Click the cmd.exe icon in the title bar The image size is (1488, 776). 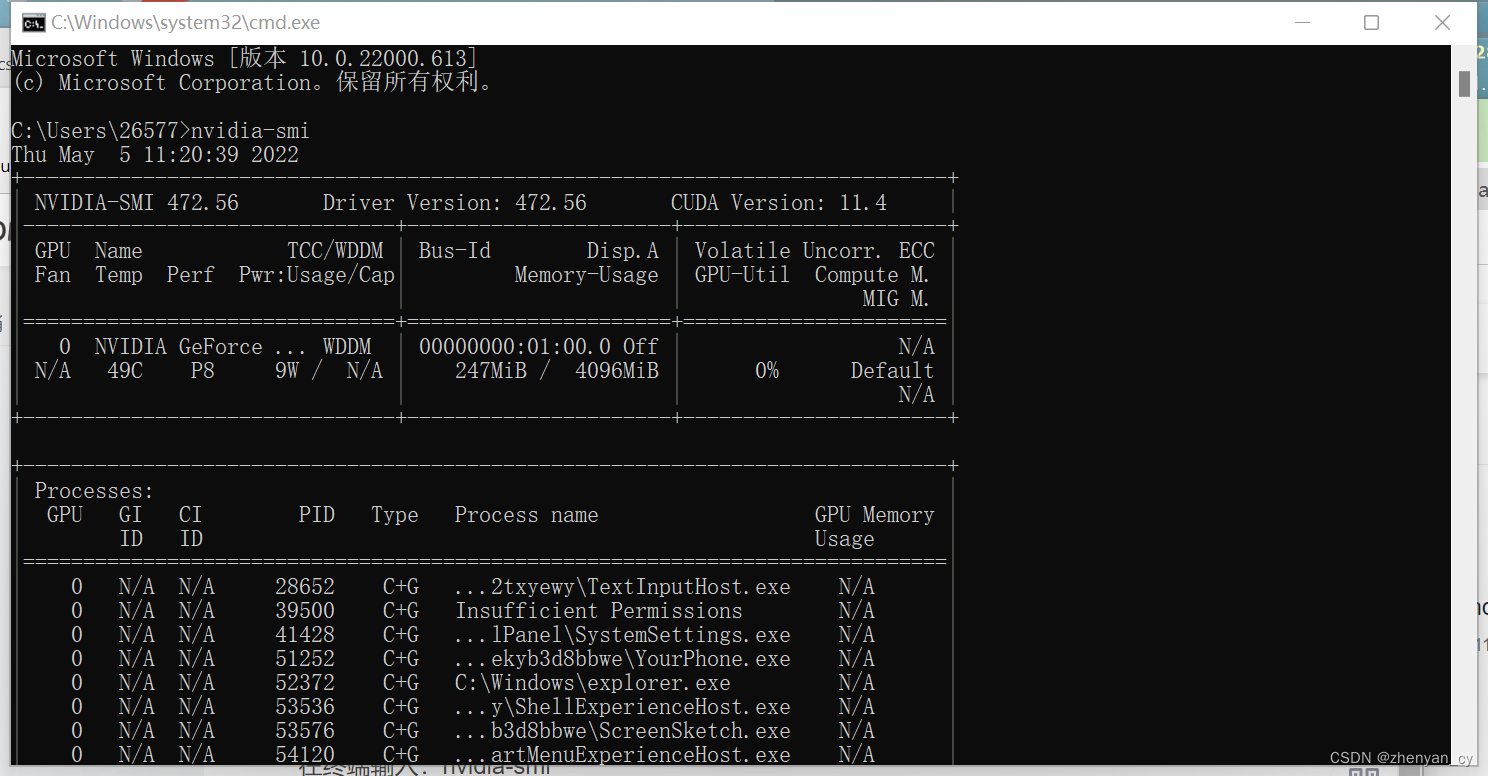tap(32, 21)
